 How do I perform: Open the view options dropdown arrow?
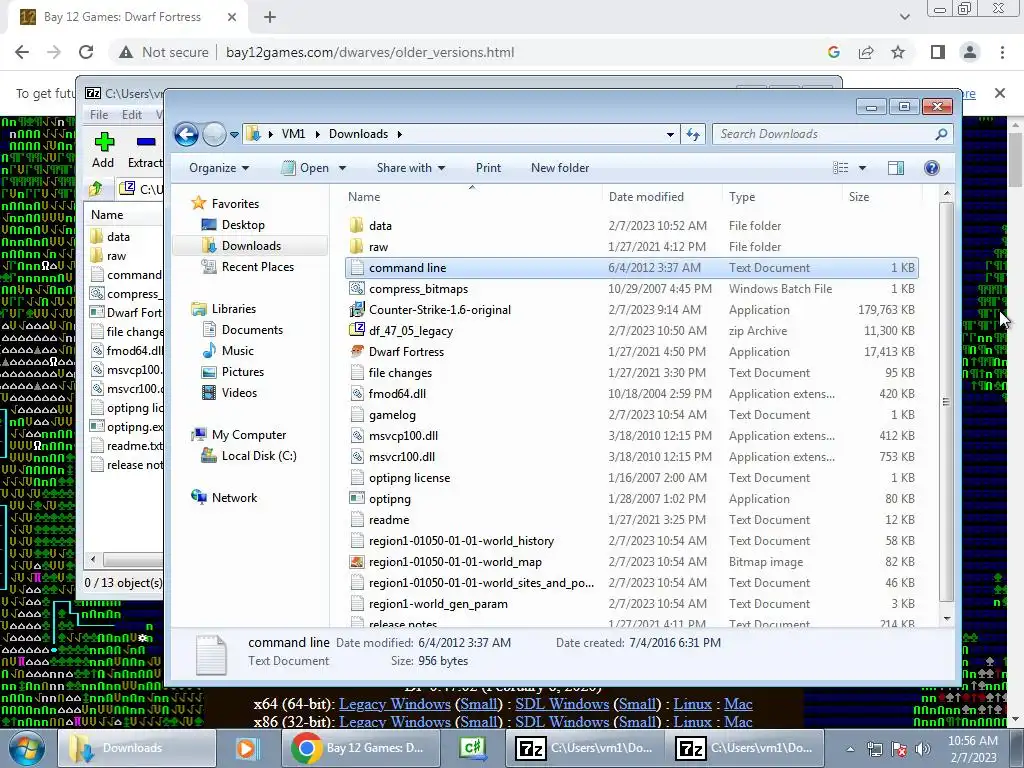(x=862, y=168)
